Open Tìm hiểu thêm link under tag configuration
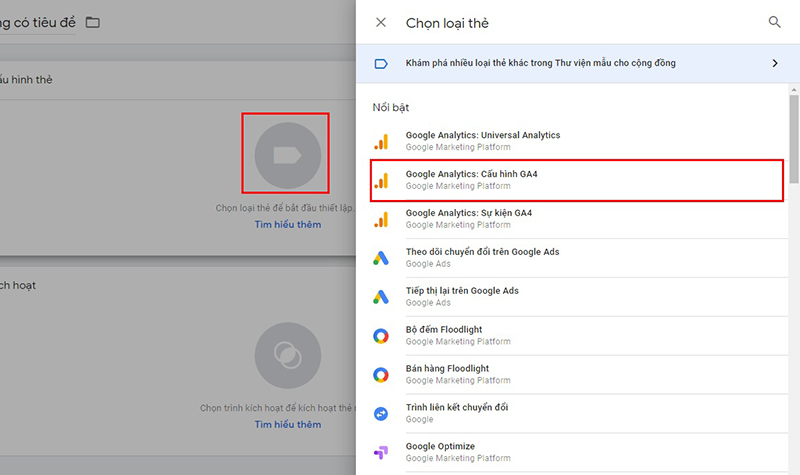The height and width of the screenshot is (475, 800). point(288,224)
